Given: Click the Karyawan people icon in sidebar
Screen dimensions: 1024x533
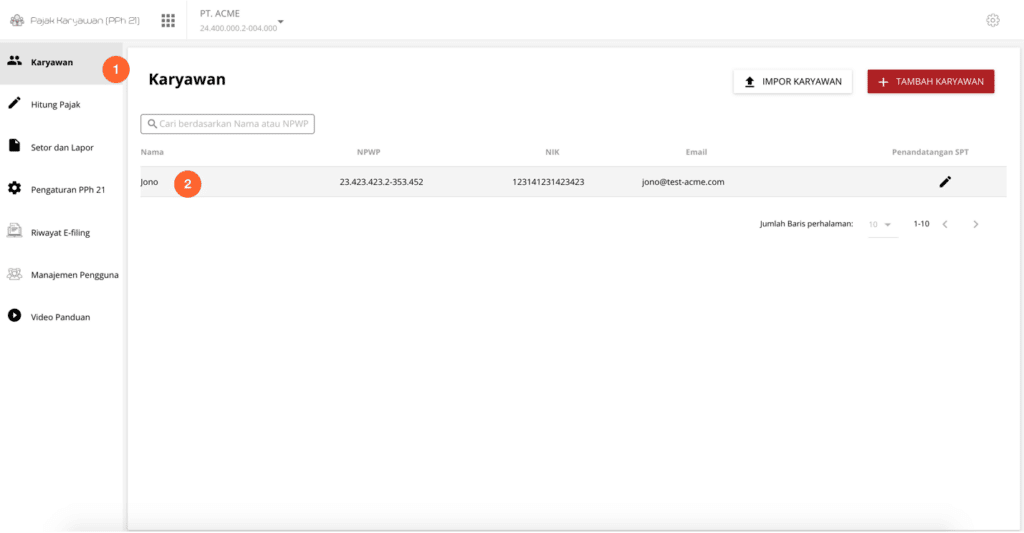Looking at the screenshot, I should [x=14, y=61].
